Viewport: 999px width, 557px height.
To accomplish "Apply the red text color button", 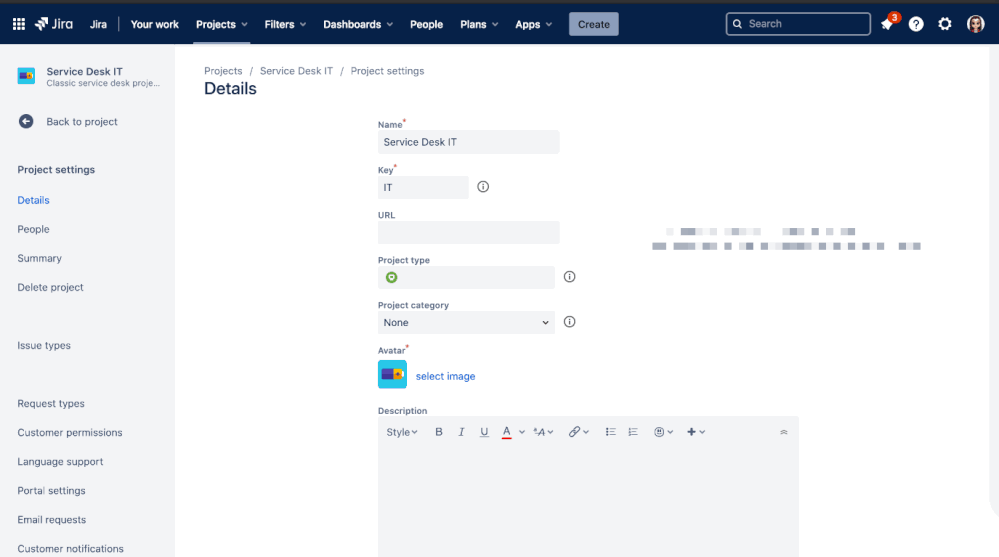I will [x=507, y=432].
